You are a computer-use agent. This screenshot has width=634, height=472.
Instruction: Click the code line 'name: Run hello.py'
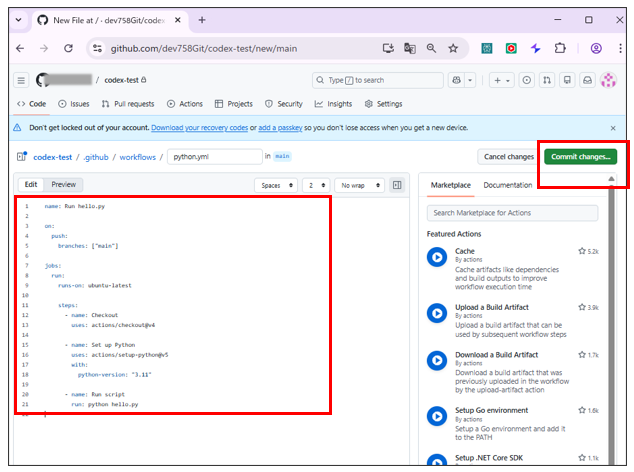75,206
